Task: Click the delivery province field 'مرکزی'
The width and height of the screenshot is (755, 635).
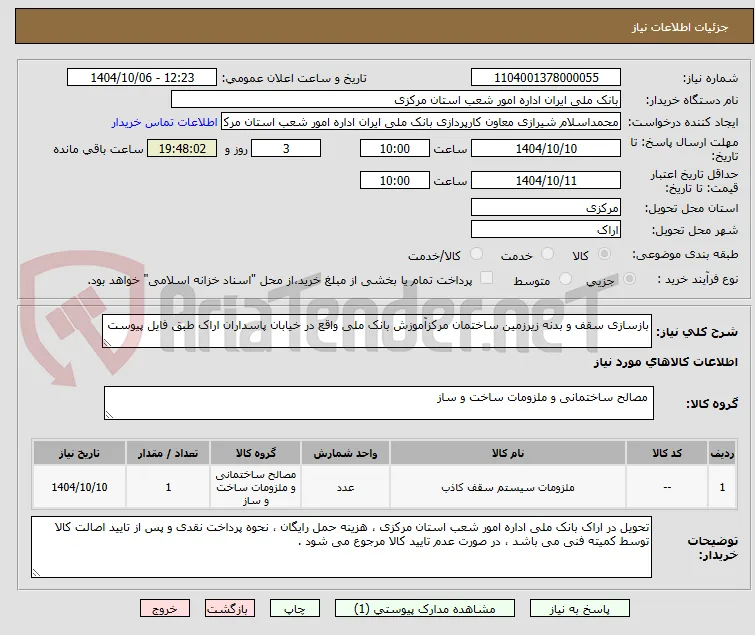Action: click(546, 207)
